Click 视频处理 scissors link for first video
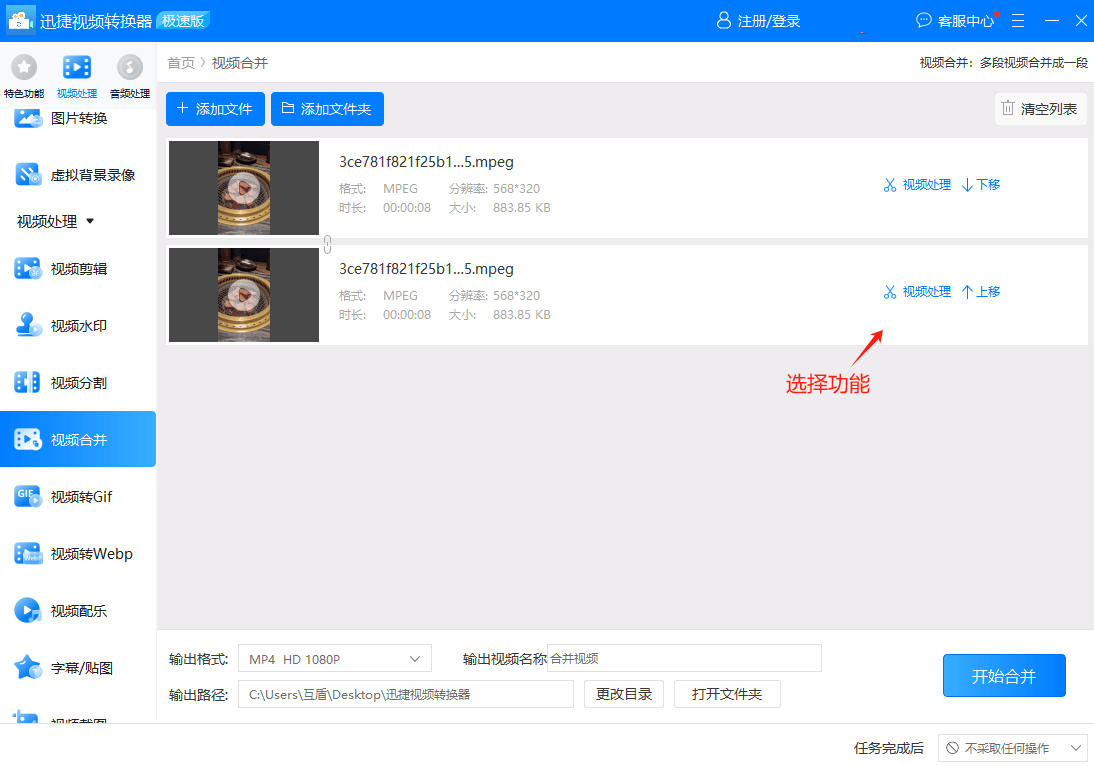The height and width of the screenshot is (766, 1094). click(917, 185)
